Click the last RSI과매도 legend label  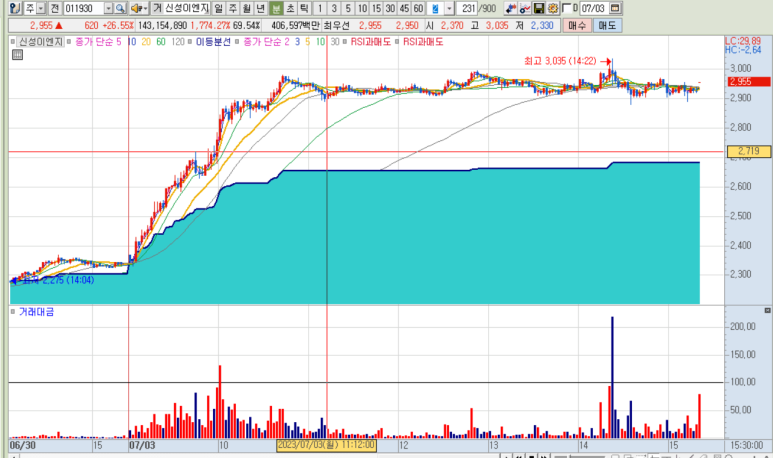423,42
